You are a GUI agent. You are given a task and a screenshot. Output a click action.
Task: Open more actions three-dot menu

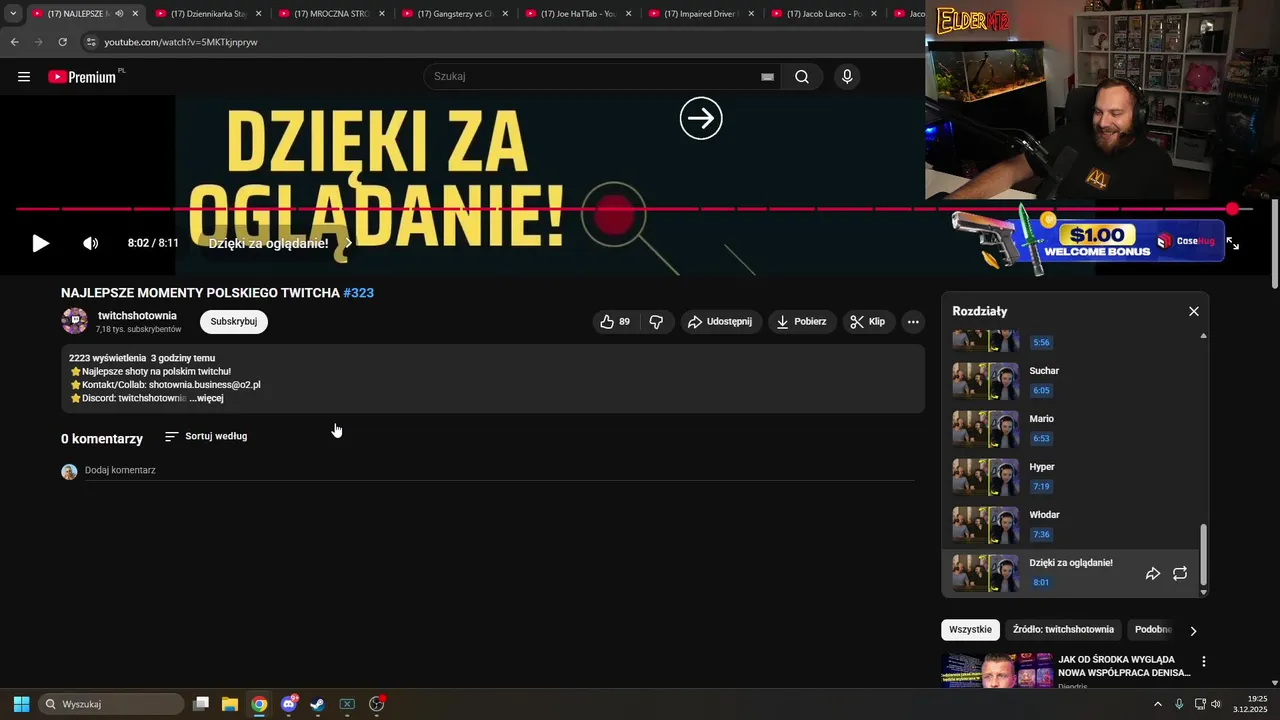click(913, 322)
